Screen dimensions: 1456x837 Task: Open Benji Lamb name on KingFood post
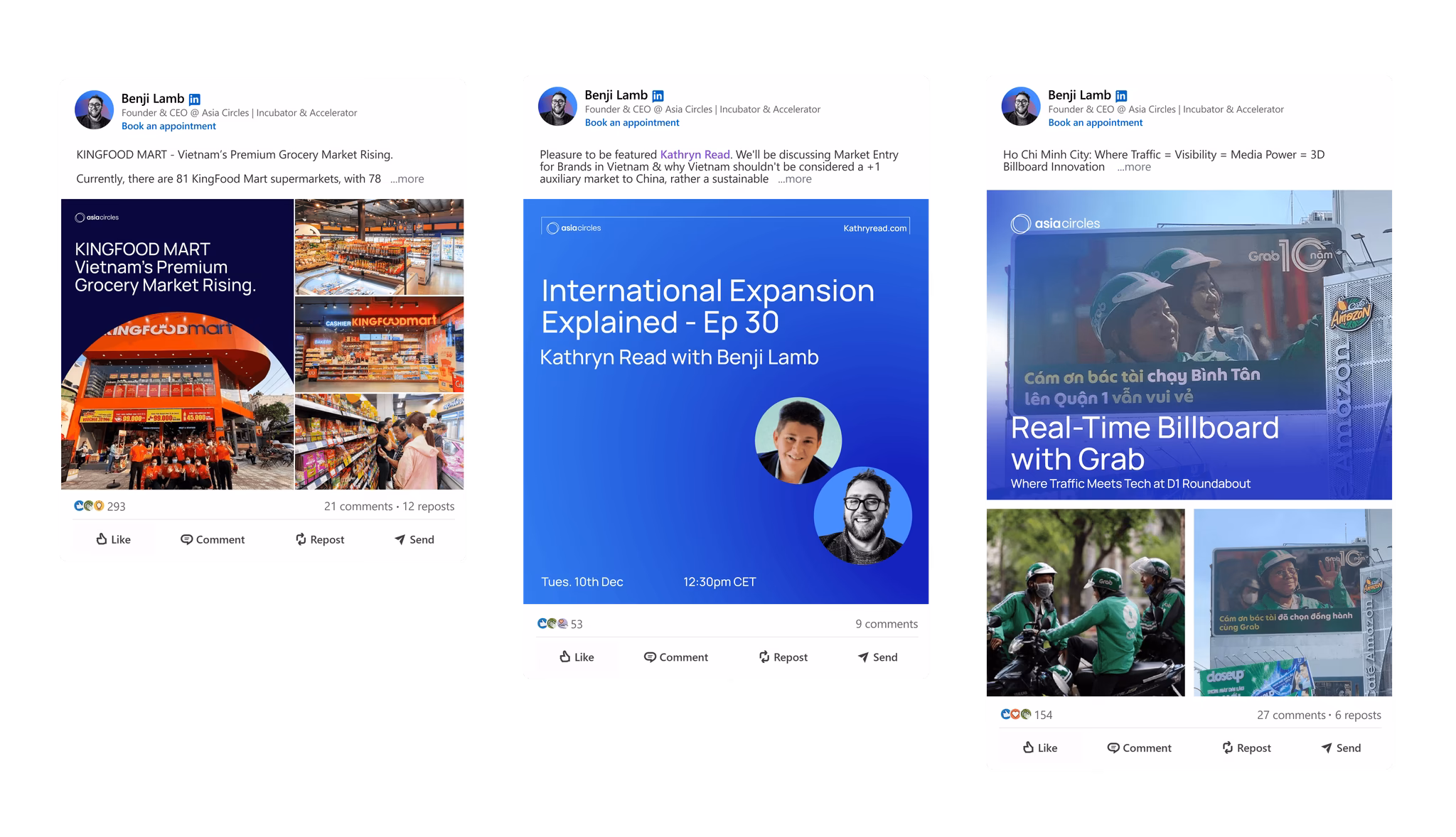[x=153, y=99]
